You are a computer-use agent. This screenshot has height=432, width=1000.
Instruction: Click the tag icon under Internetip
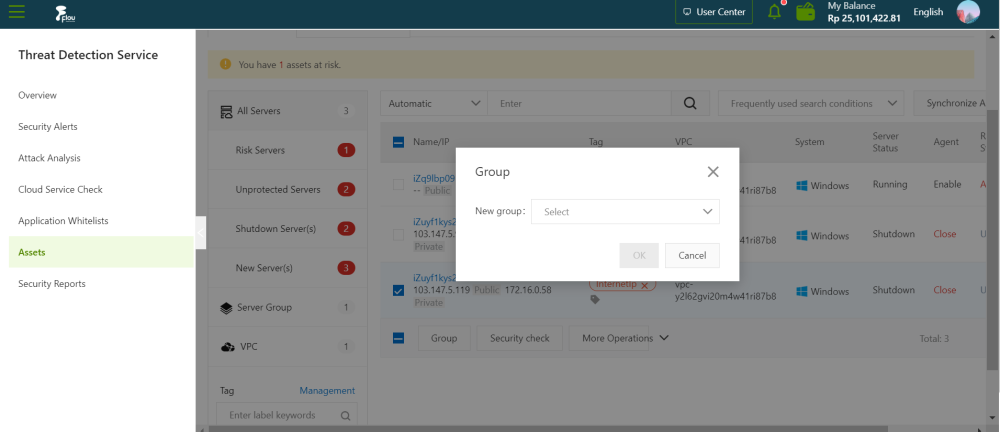595,299
